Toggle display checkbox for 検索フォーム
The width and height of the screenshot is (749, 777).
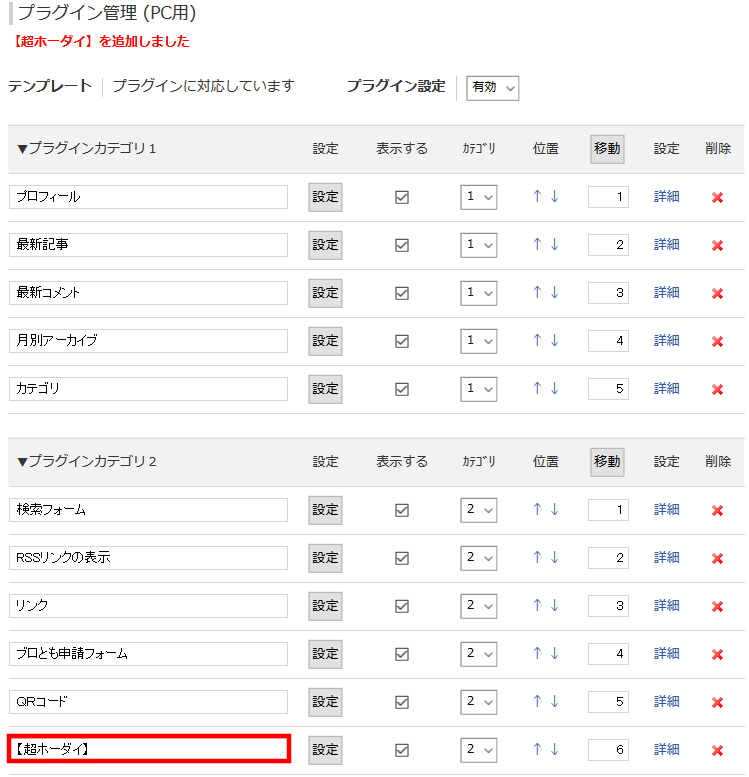click(x=402, y=510)
